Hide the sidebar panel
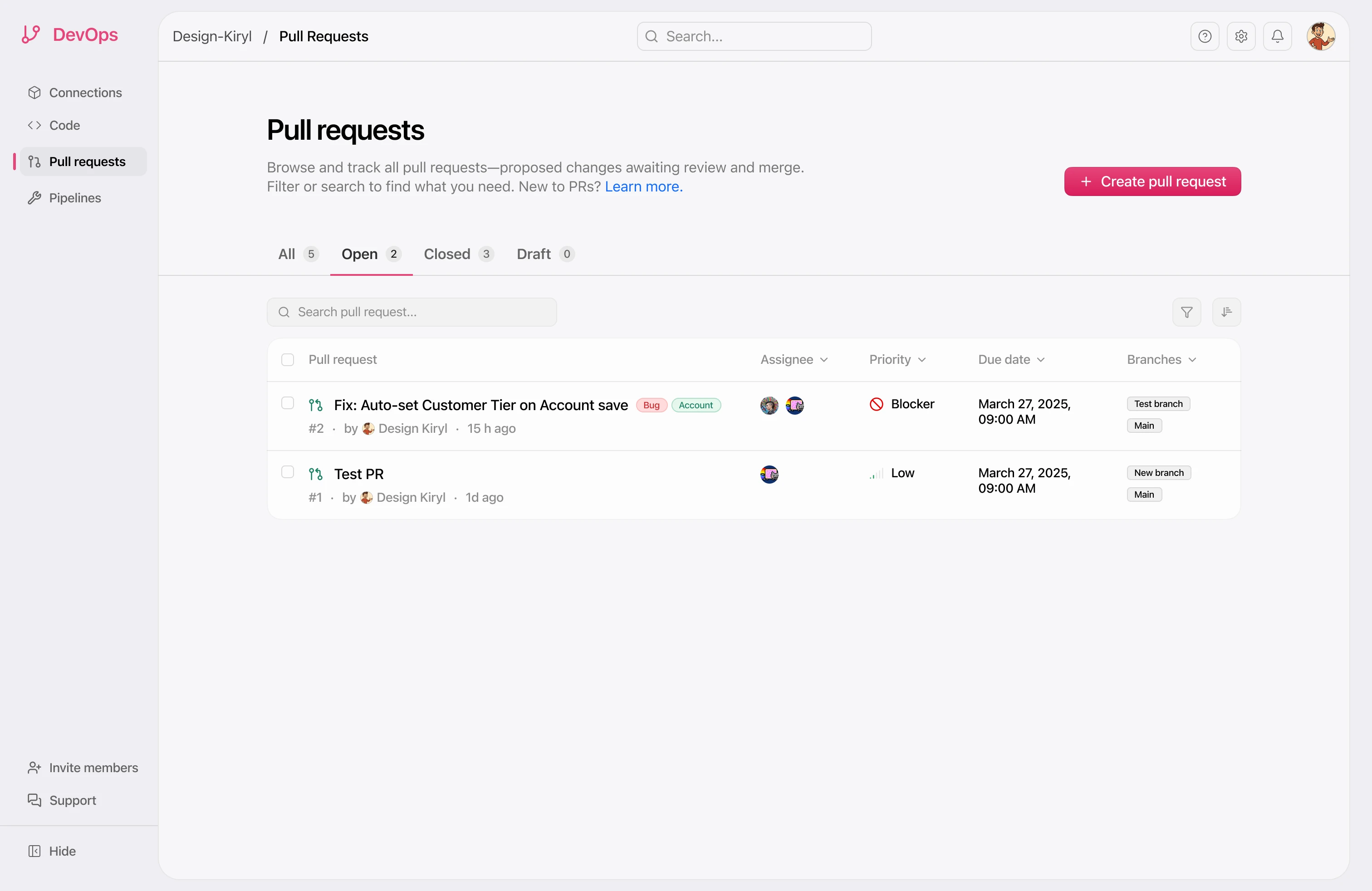The height and width of the screenshot is (891, 1372). 52,851
